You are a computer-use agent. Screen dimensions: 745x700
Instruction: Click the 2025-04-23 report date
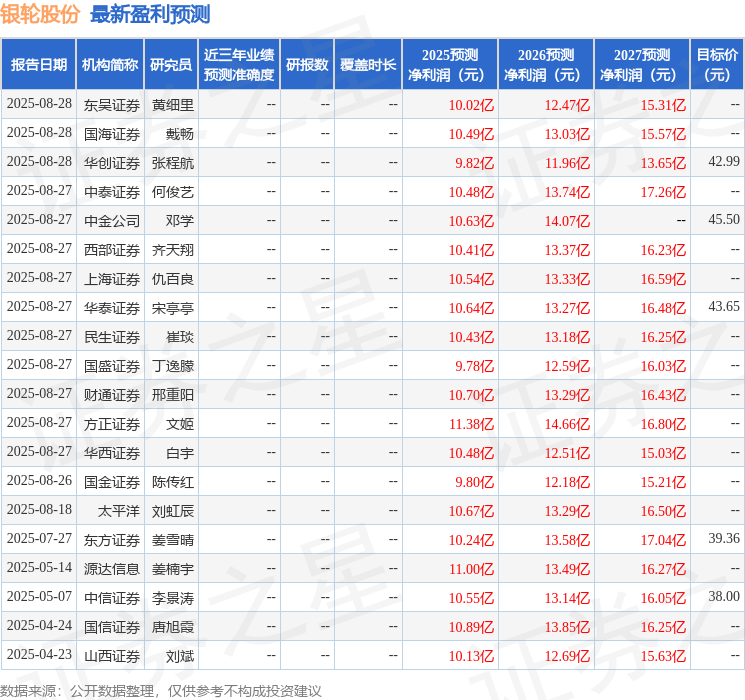[x=39, y=654]
